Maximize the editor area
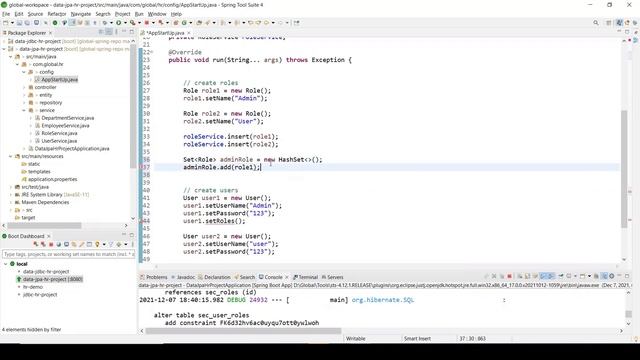The width and height of the screenshot is (640, 360). point(627,31)
